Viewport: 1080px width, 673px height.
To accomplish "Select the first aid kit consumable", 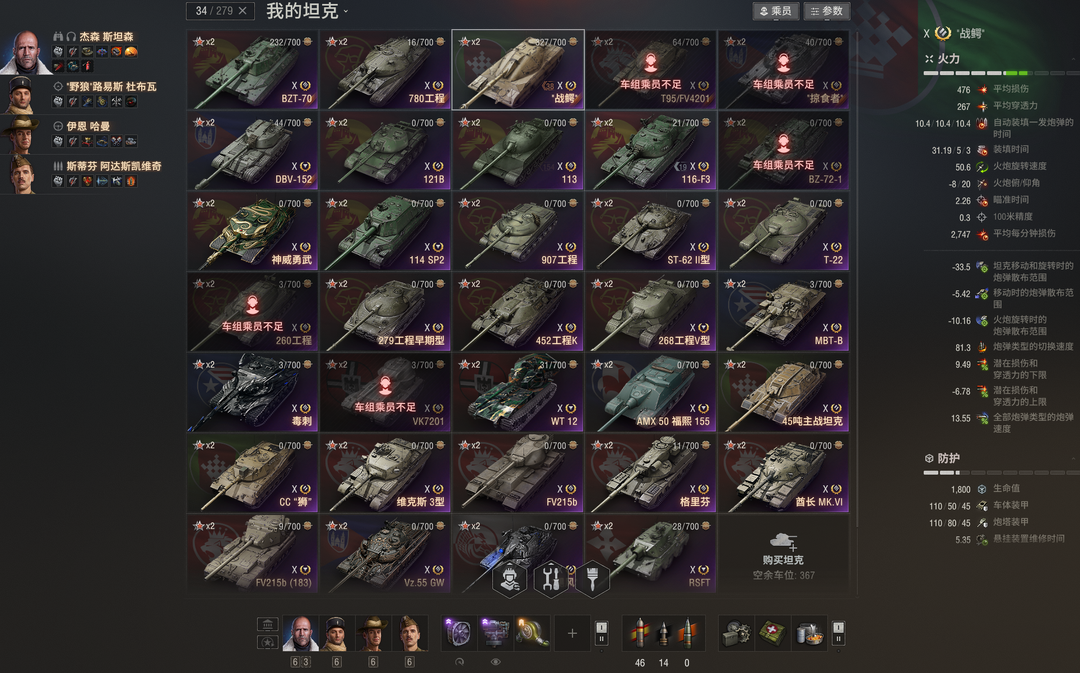I will click(x=773, y=633).
